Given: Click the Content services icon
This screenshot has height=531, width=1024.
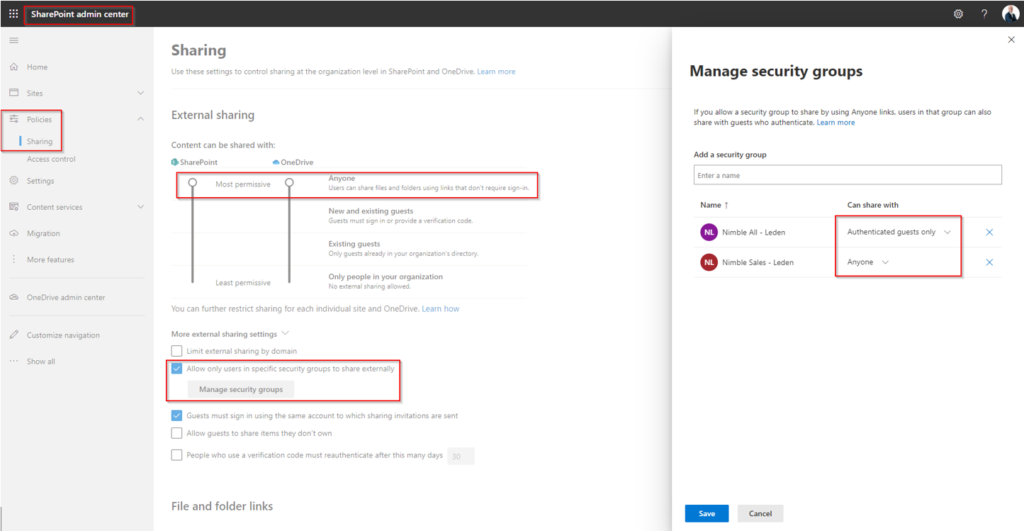Looking at the screenshot, I should (x=14, y=206).
